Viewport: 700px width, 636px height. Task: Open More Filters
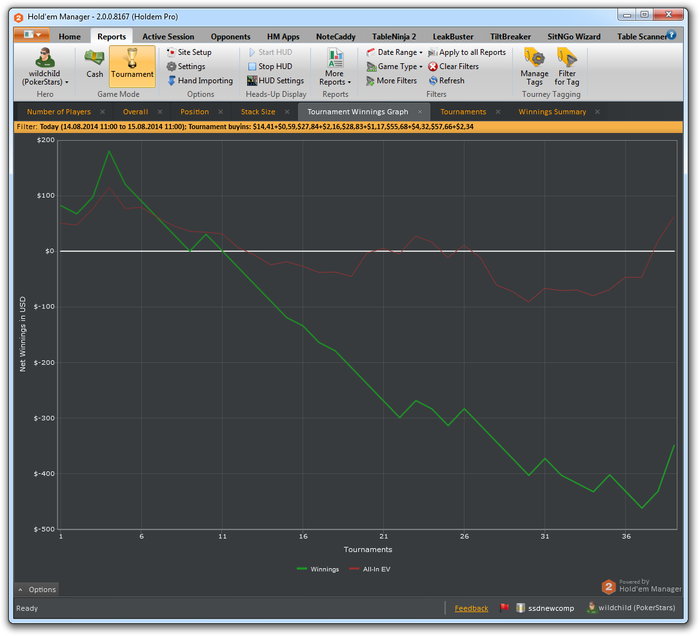[392, 81]
